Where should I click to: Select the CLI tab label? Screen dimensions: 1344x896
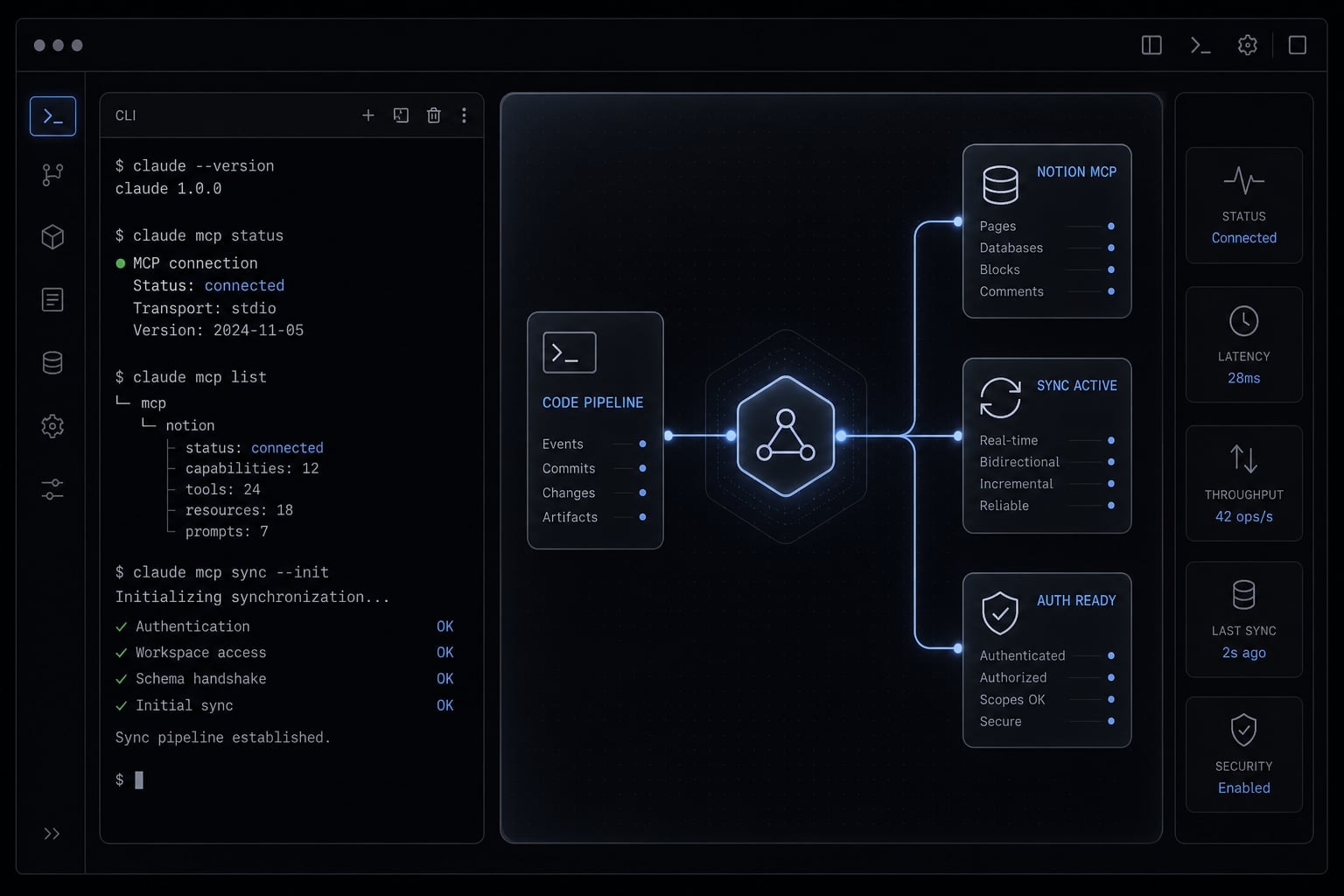pos(125,115)
